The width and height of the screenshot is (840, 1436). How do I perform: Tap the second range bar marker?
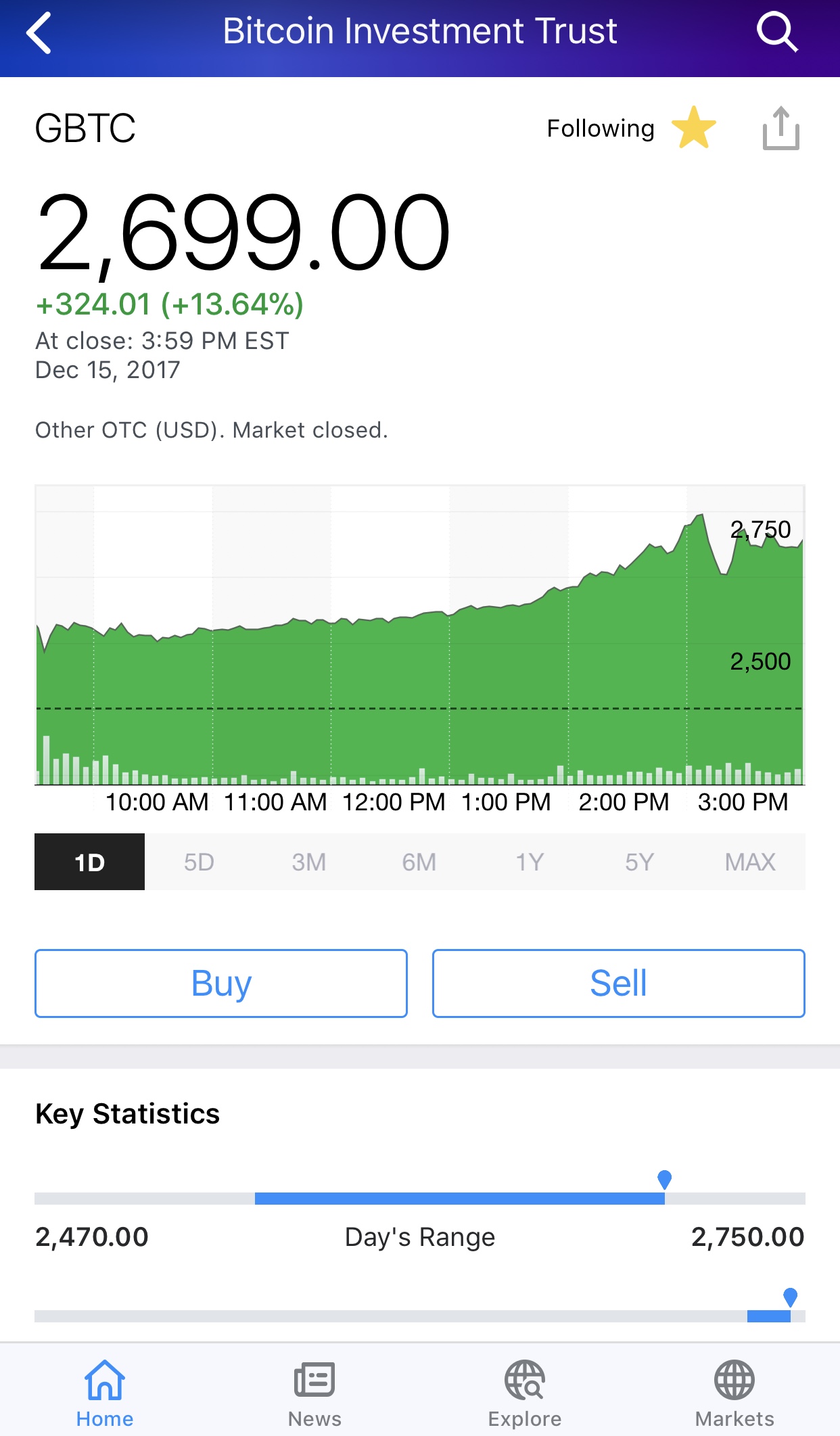[790, 1297]
